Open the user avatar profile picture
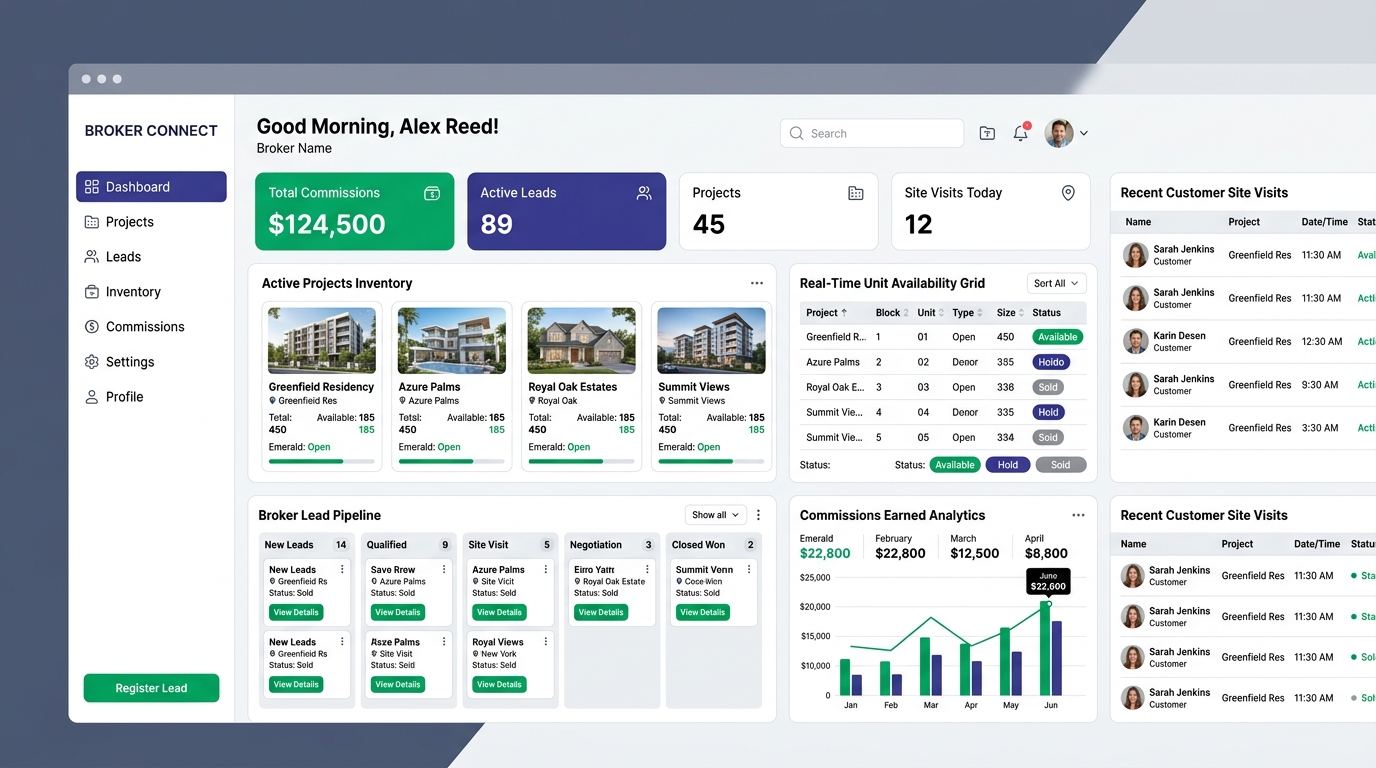1376x768 pixels. (x=1059, y=133)
